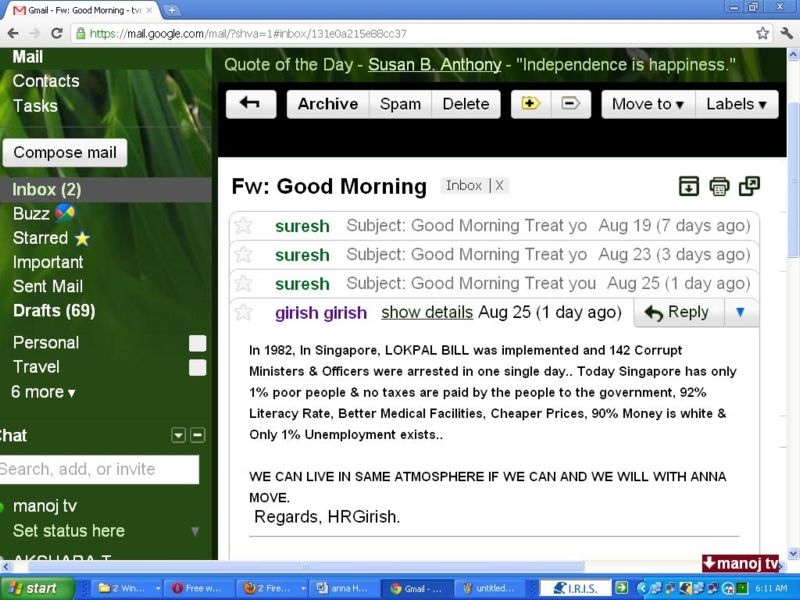The image size is (800, 600).
Task: Star the girish girish message
Action: (243, 312)
